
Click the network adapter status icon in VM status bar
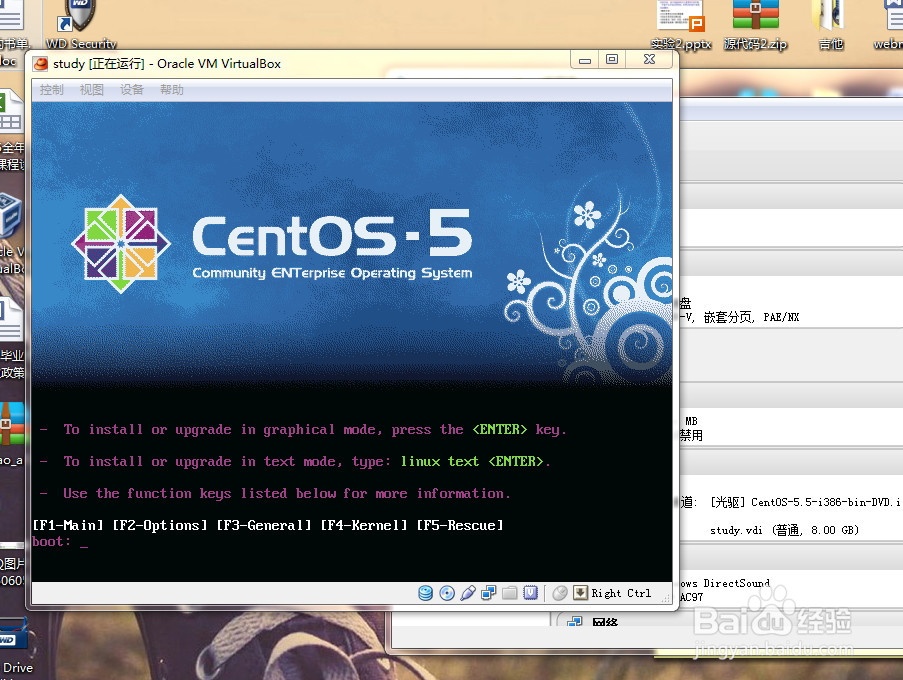coord(488,593)
